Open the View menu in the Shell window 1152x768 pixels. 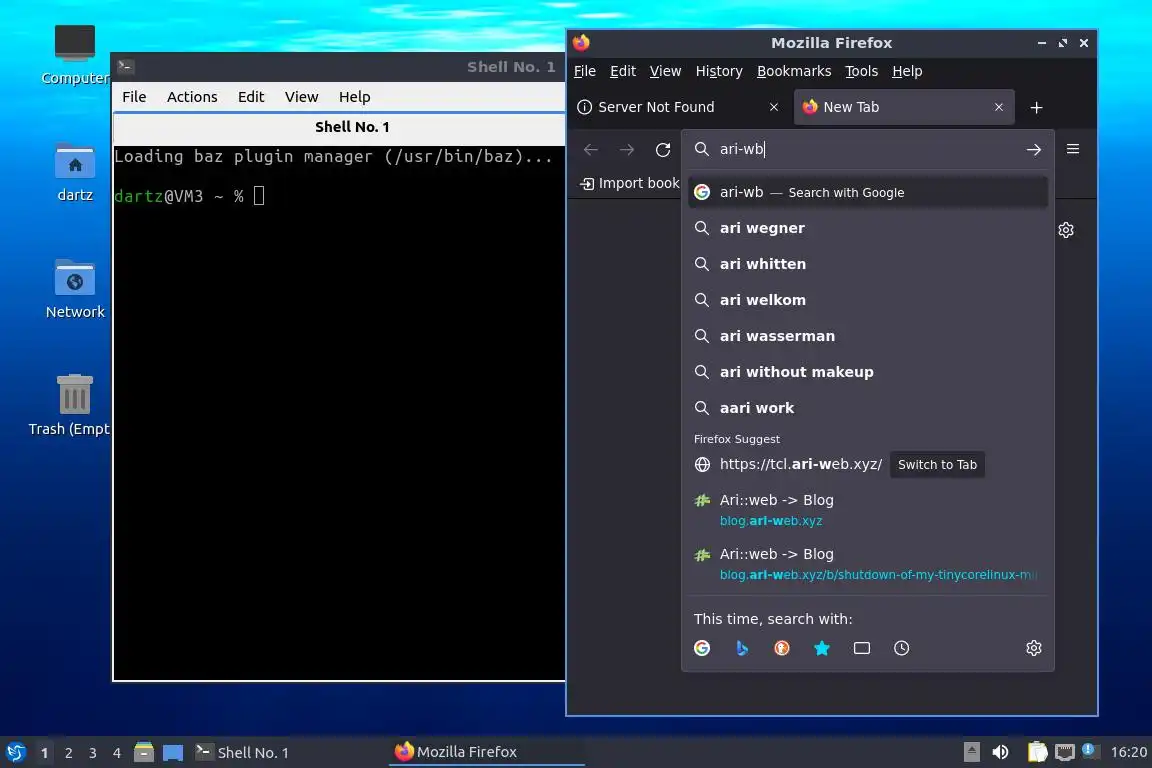301,97
